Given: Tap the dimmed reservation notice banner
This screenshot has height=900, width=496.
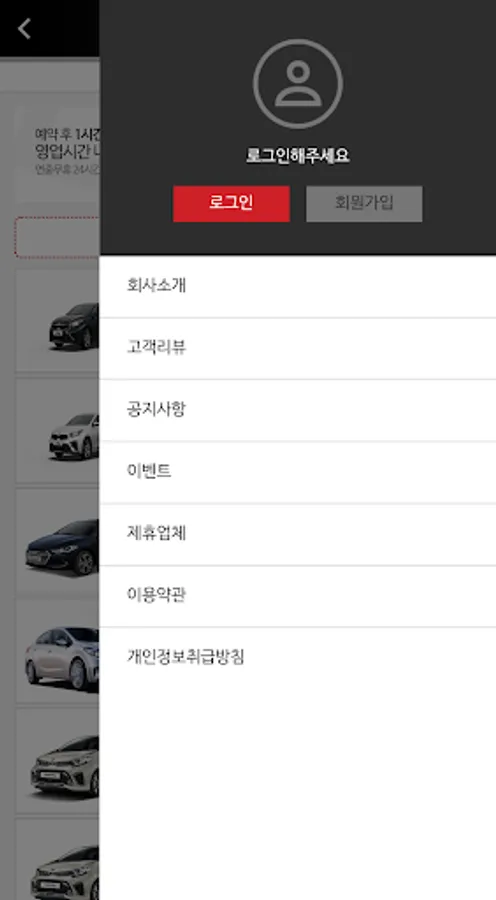Looking at the screenshot, I should tap(57, 151).
